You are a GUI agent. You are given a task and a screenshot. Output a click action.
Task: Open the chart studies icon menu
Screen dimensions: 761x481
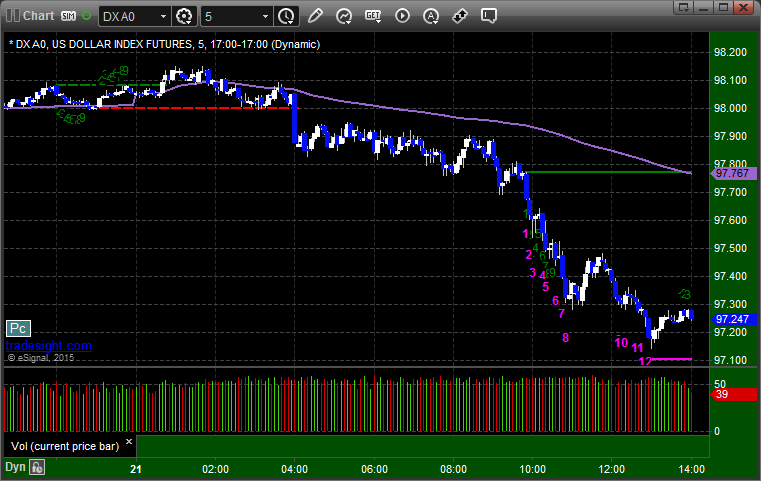click(x=344, y=17)
